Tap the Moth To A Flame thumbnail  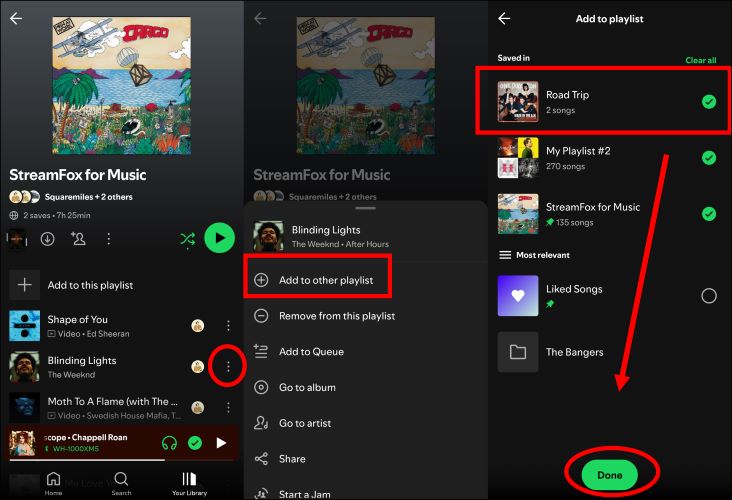coord(25,408)
